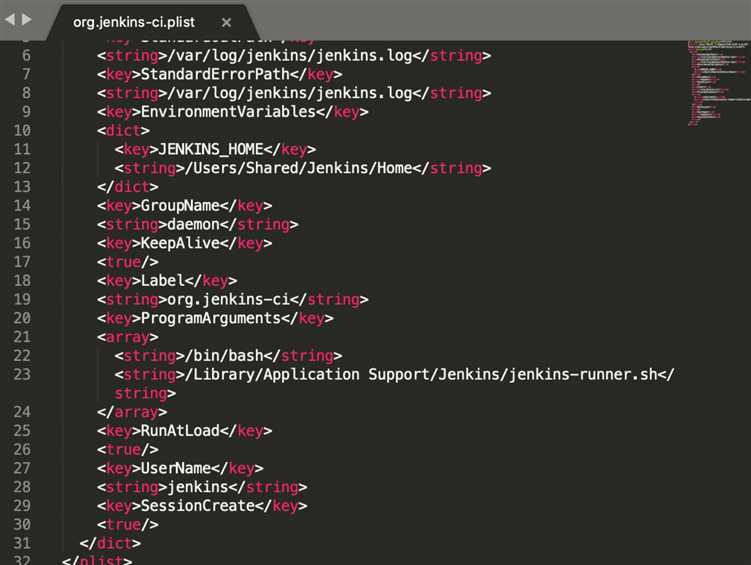This screenshot has width=751, height=565.
Task: Click jenkins.log path on line 8
Action: [290, 93]
